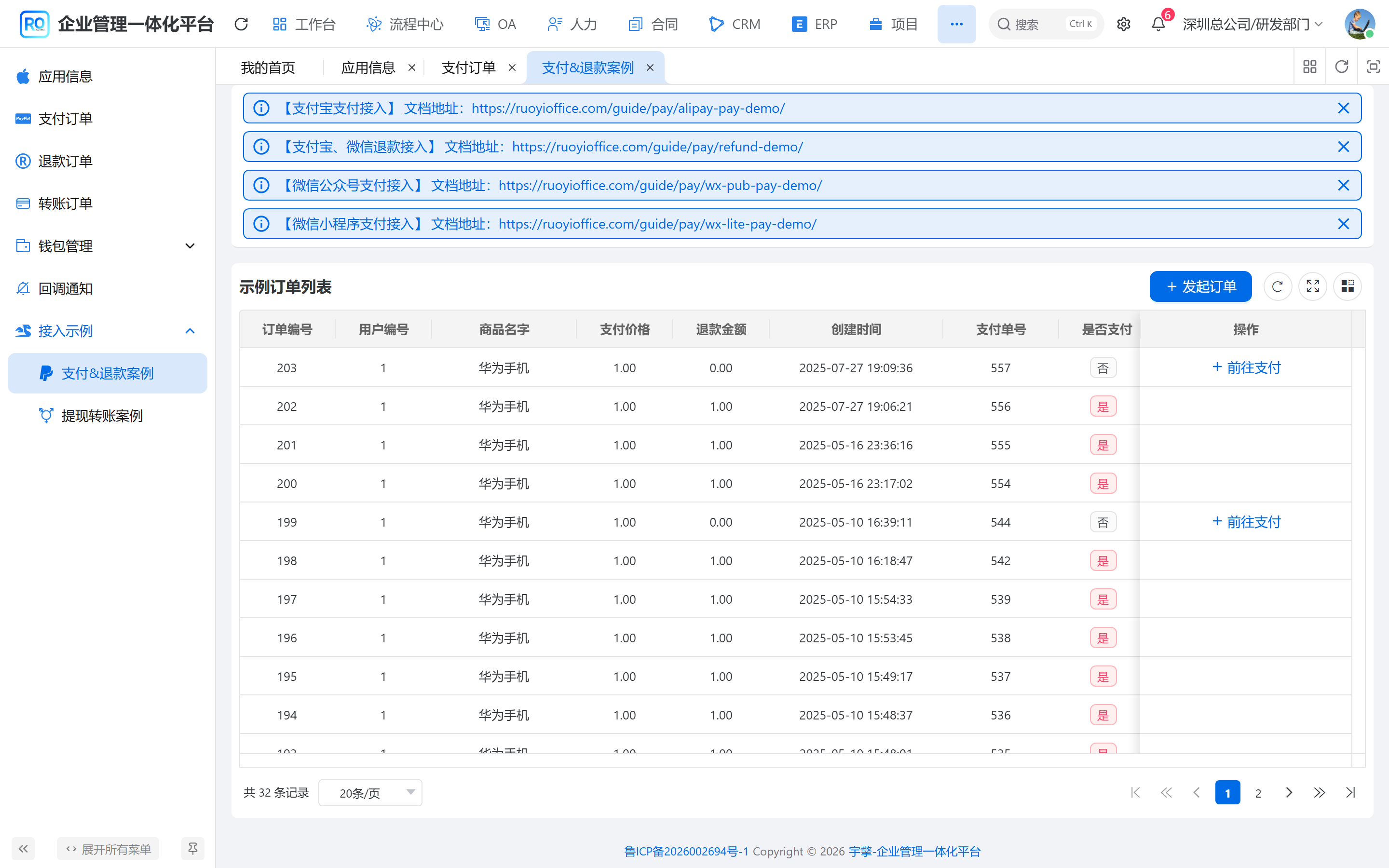
Task: Click the RO platform logo
Action: pos(34,24)
